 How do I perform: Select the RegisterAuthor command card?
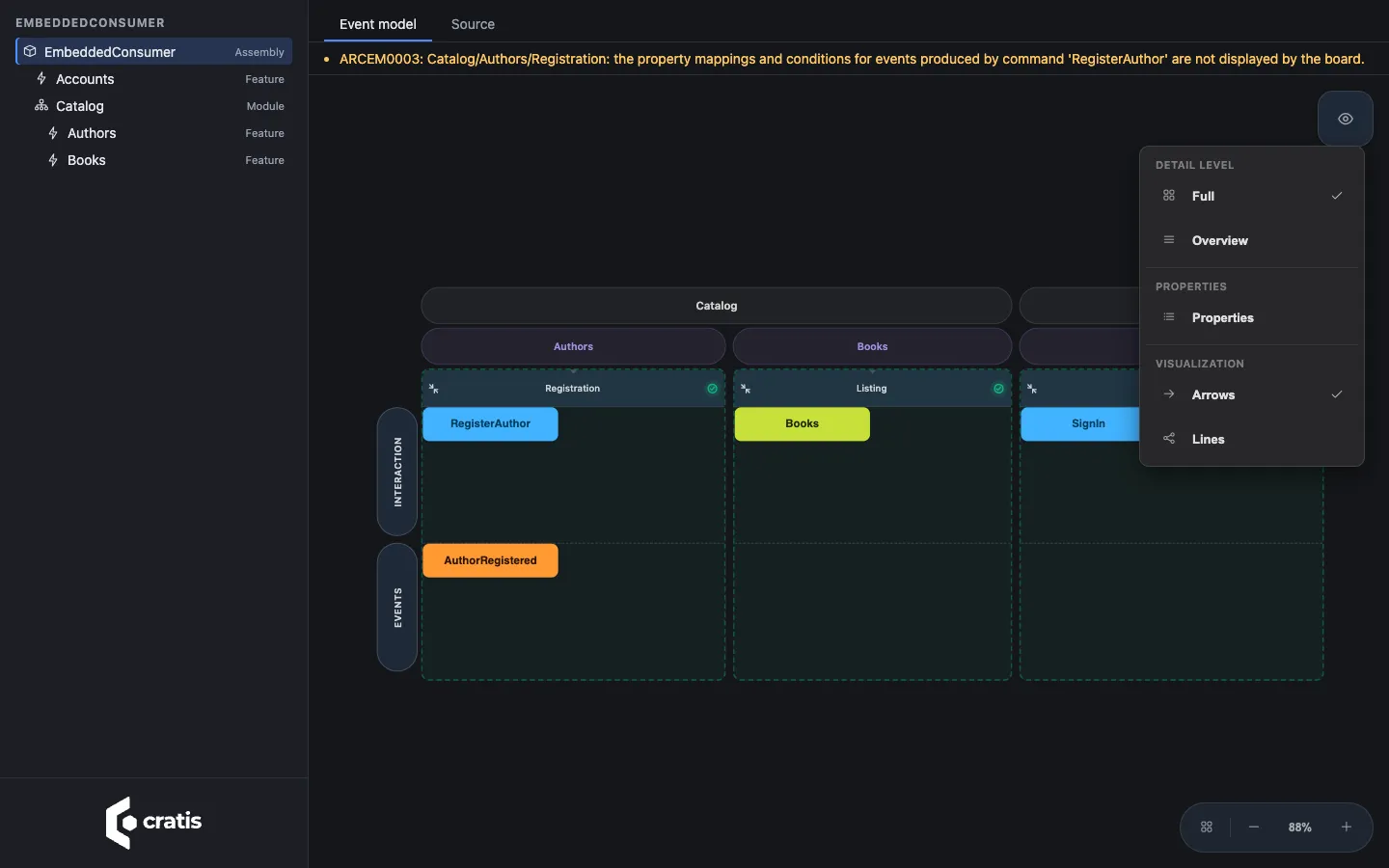[x=490, y=423]
